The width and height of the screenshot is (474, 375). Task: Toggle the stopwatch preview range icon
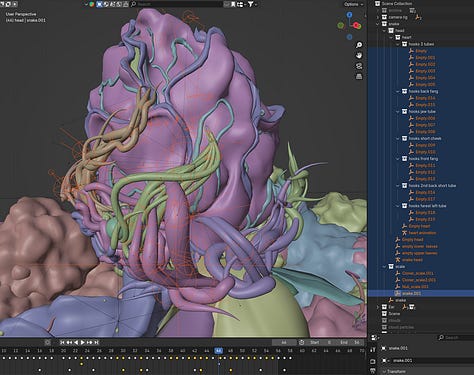tap(302, 342)
